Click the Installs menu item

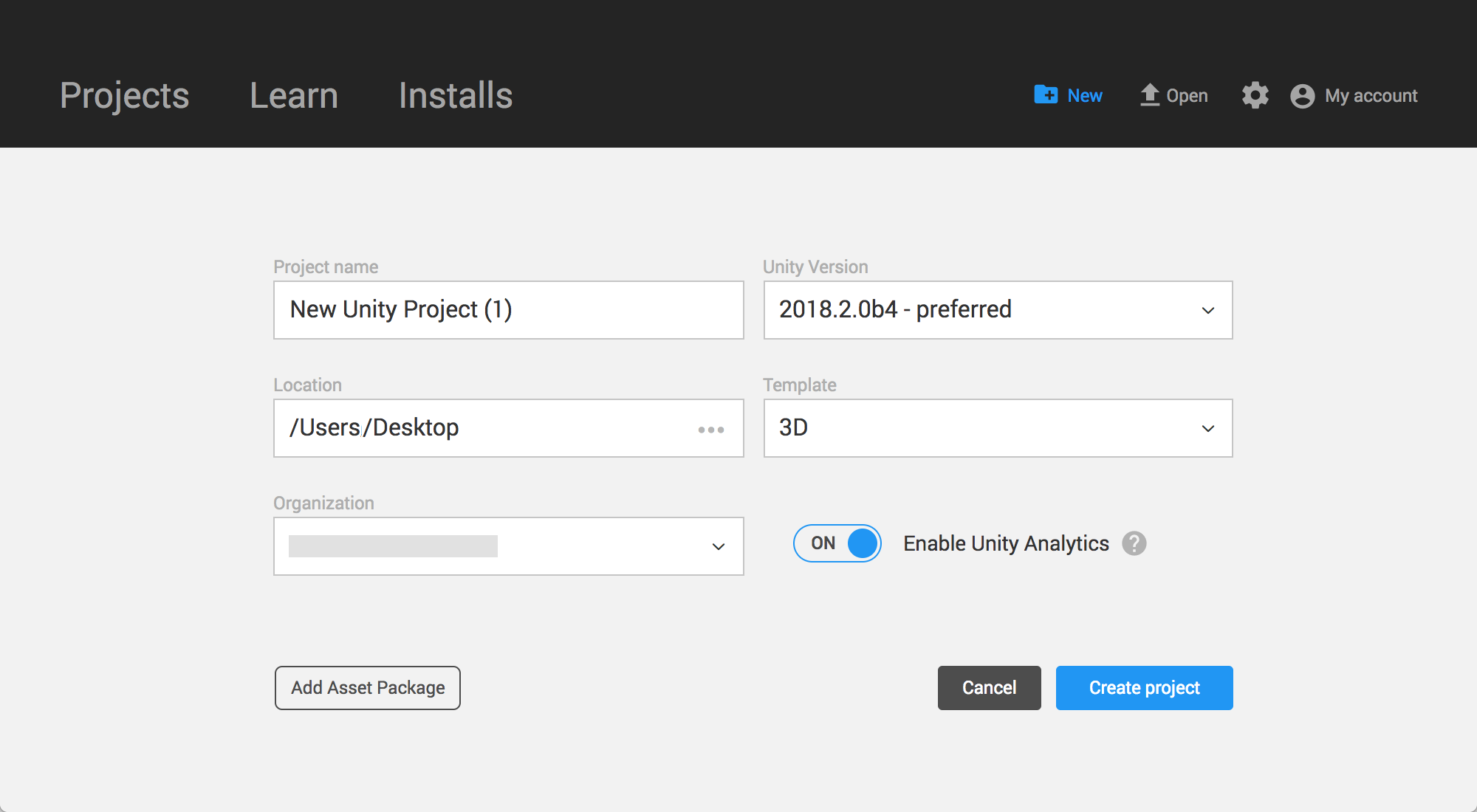click(454, 95)
